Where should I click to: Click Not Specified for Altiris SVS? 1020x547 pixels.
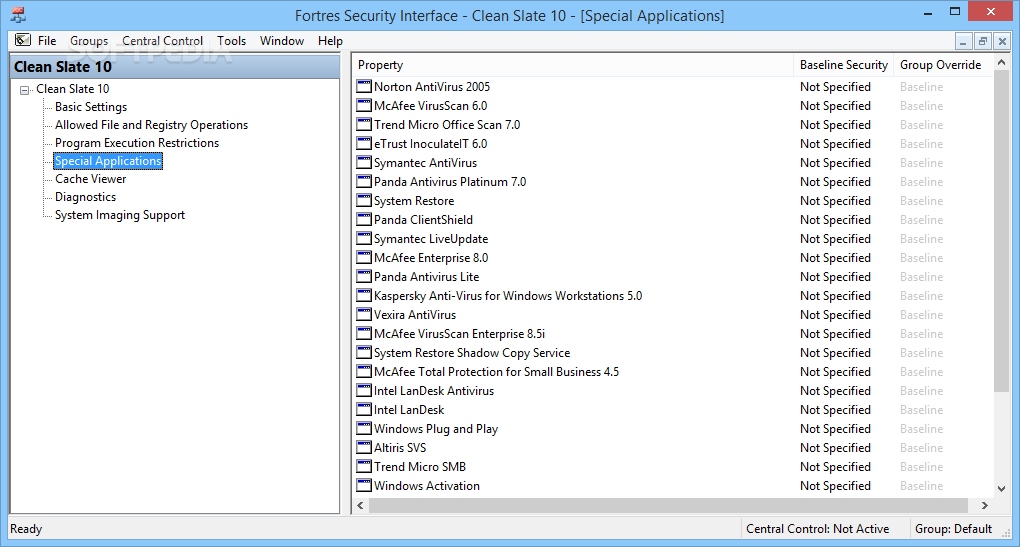(x=835, y=447)
